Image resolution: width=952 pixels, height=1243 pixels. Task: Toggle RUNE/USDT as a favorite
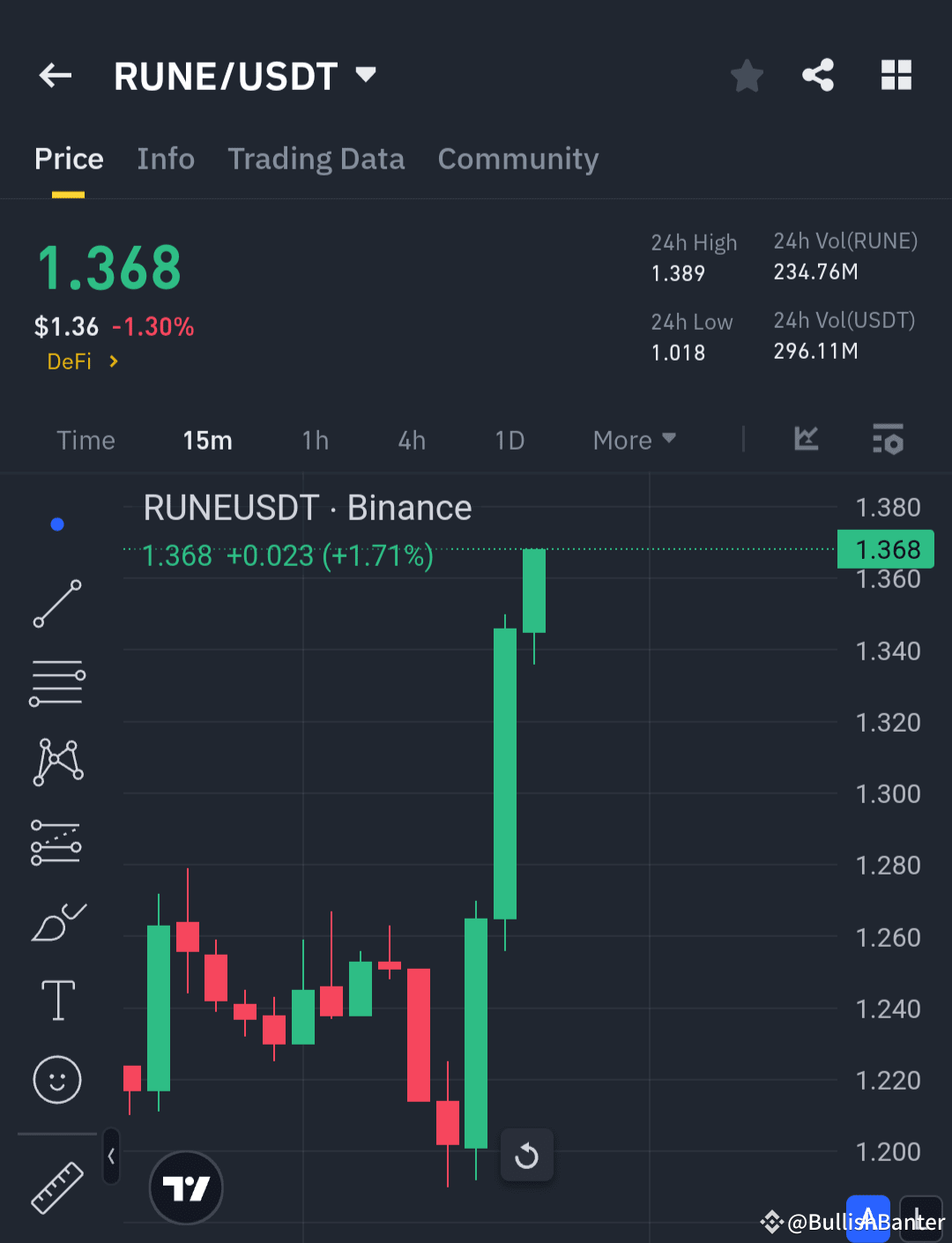point(747,76)
